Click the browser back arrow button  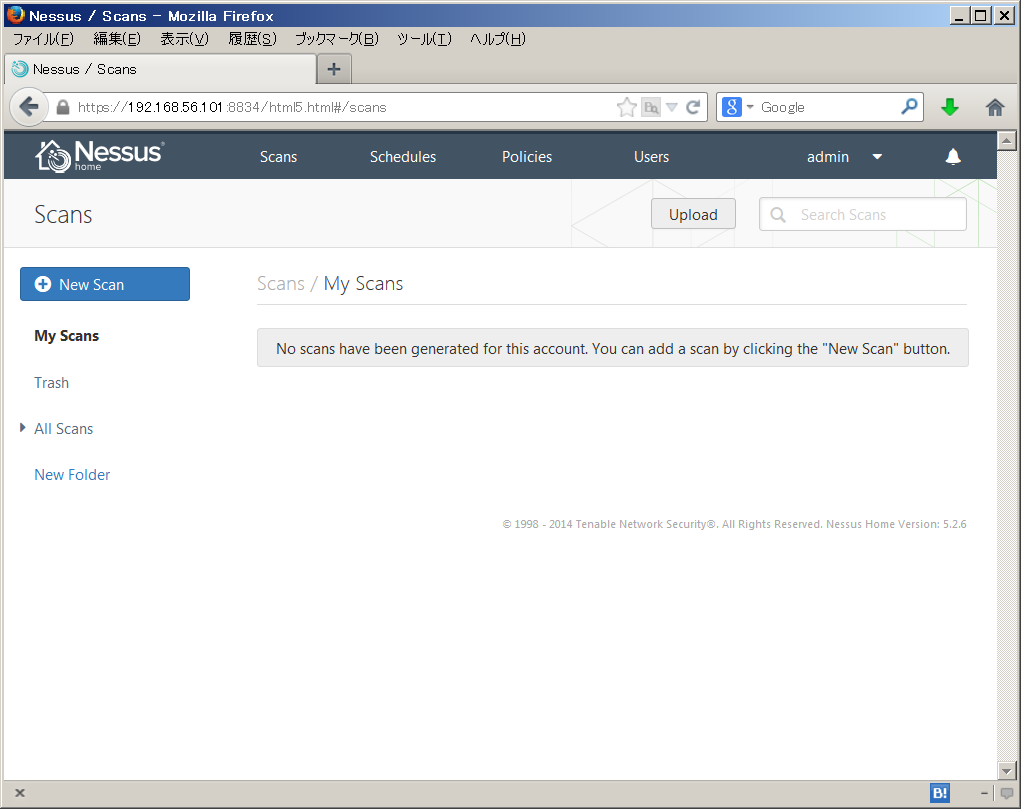pos(29,107)
